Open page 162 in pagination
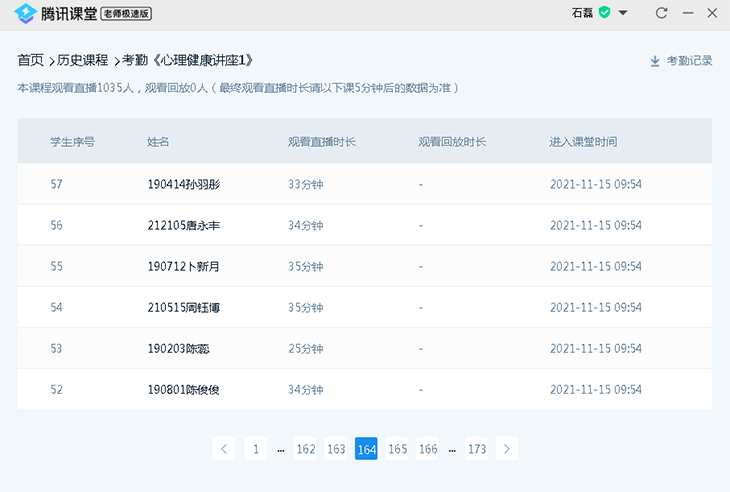 click(305, 449)
